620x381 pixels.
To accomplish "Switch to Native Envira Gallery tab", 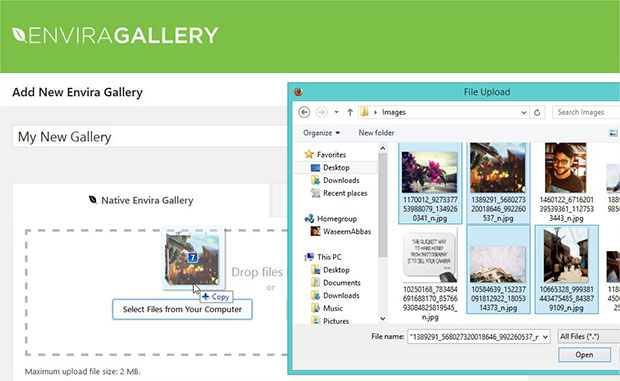I will point(141,200).
